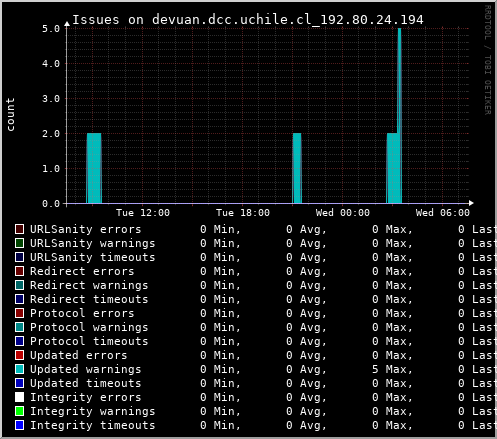
Task: Click the Tue 12:00 time axis label
Action: point(143,213)
